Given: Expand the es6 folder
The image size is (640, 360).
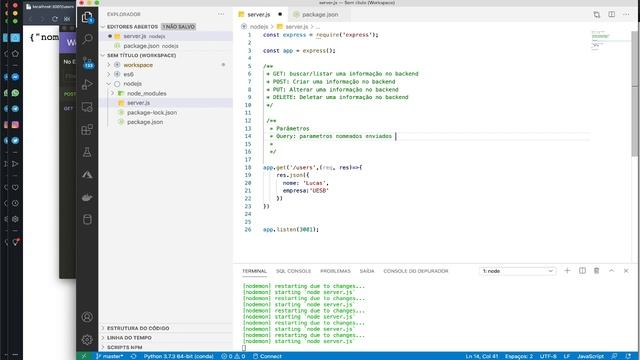Looking at the screenshot, I should (x=109, y=74).
